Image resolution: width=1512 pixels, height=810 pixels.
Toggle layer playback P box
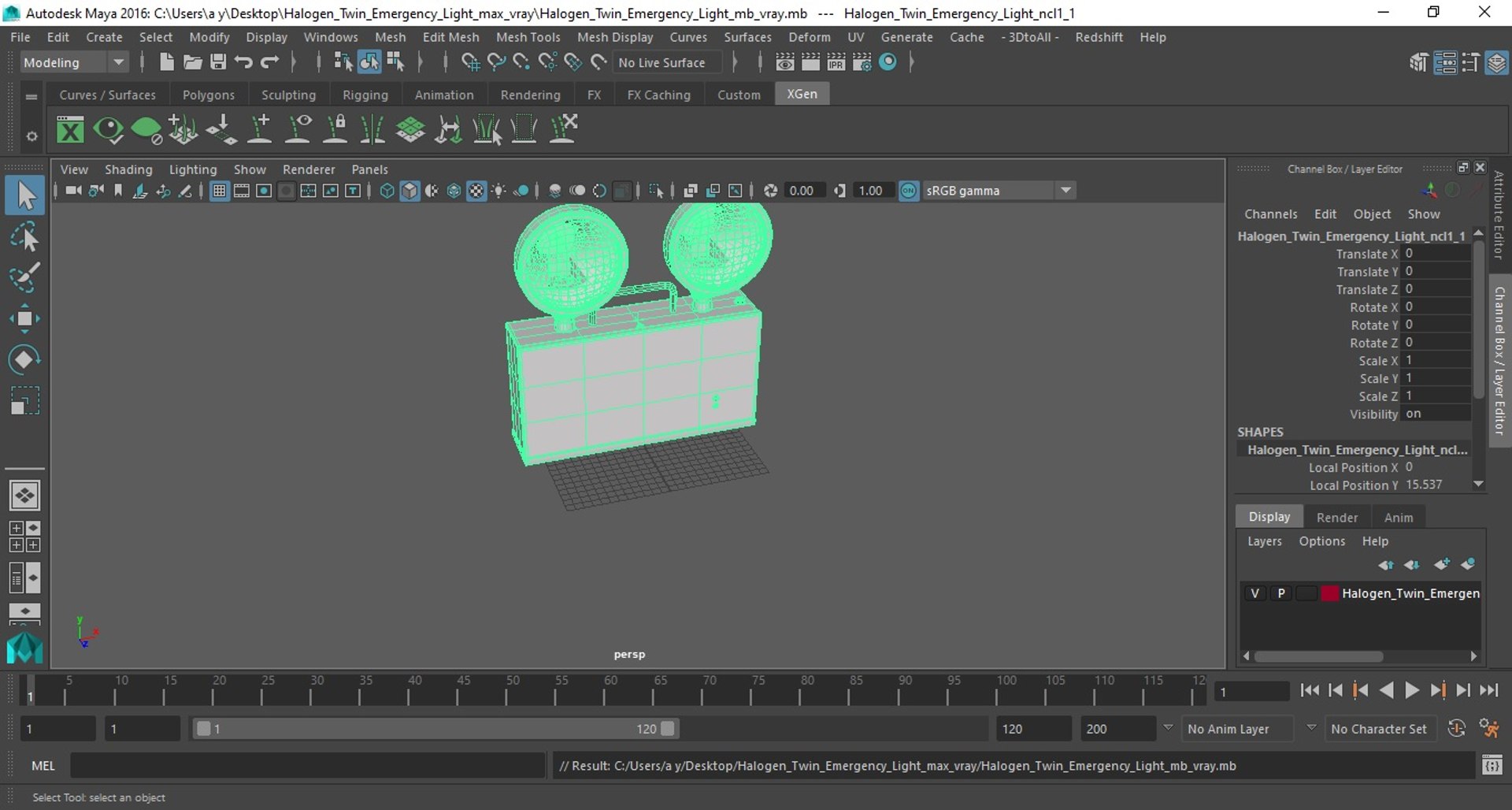coord(1281,593)
